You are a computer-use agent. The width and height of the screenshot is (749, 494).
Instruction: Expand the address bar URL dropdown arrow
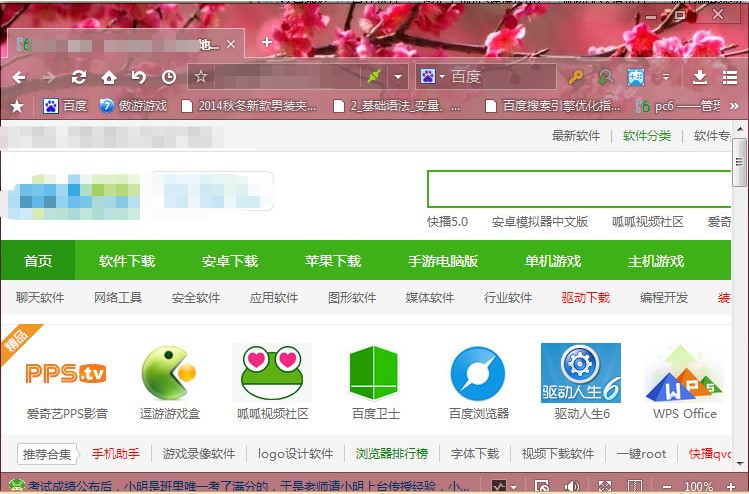pos(398,77)
